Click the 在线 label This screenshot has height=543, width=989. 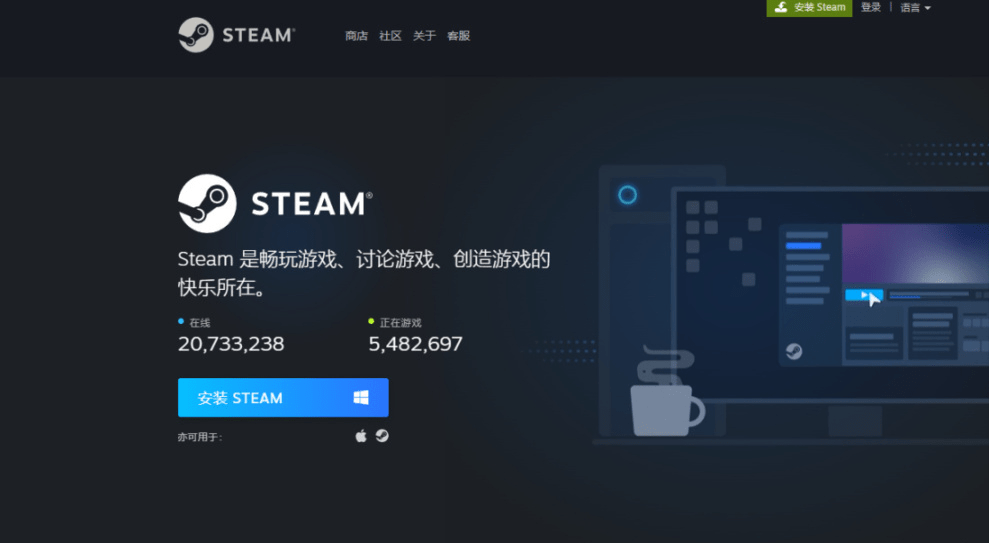[x=200, y=323]
